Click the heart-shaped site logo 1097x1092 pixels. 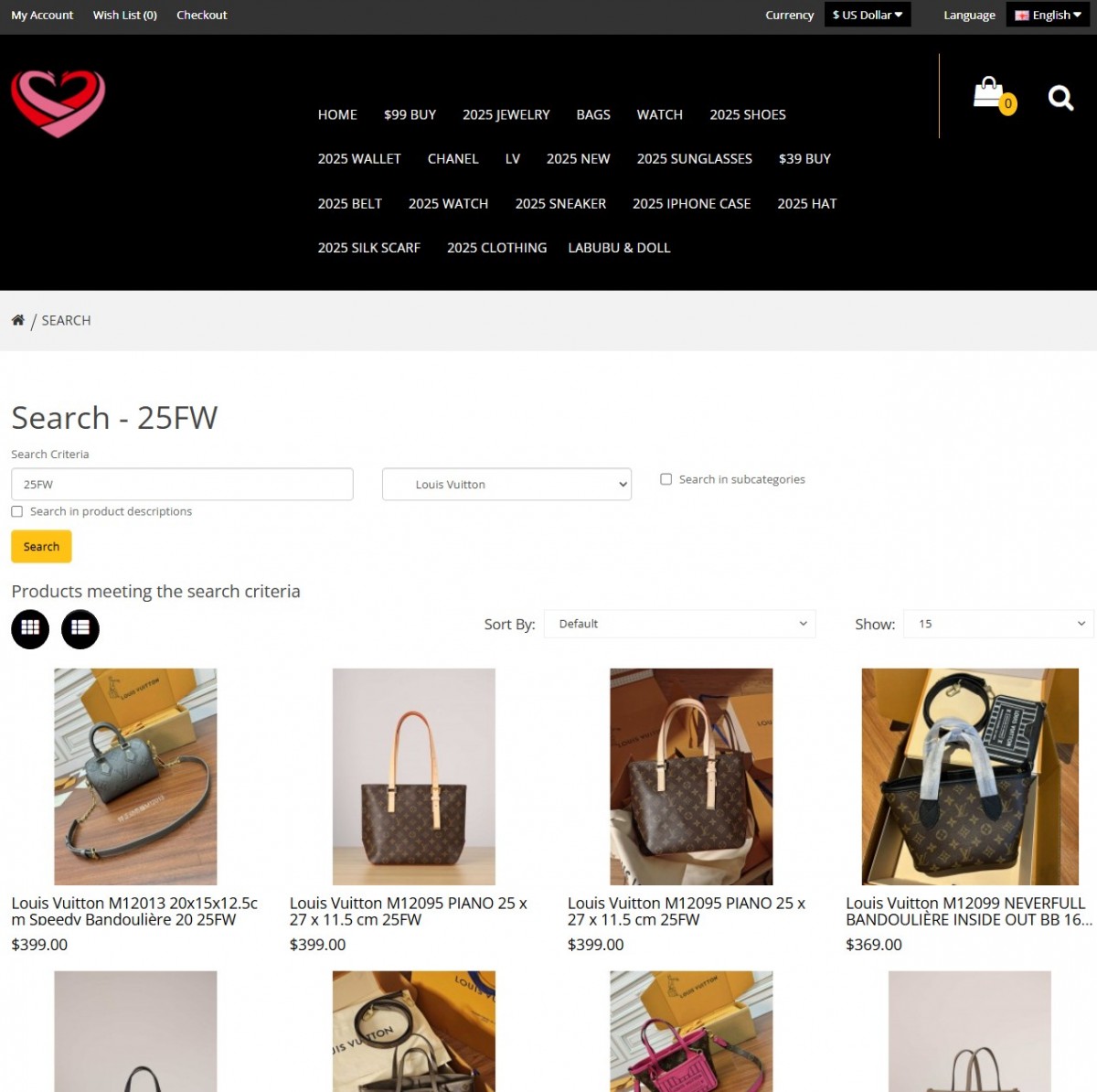click(x=59, y=103)
